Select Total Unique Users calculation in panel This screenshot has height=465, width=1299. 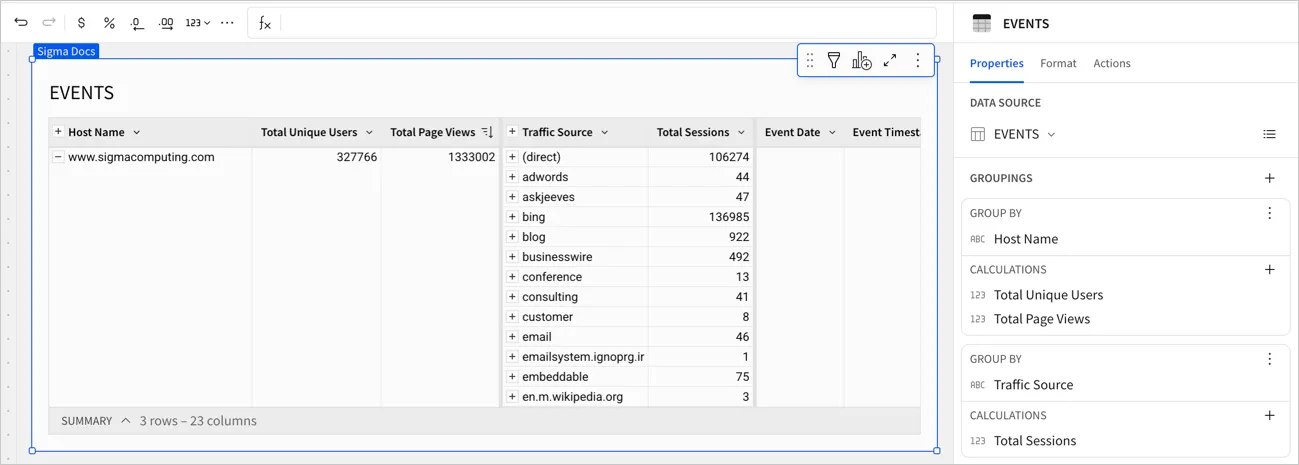pos(1048,295)
